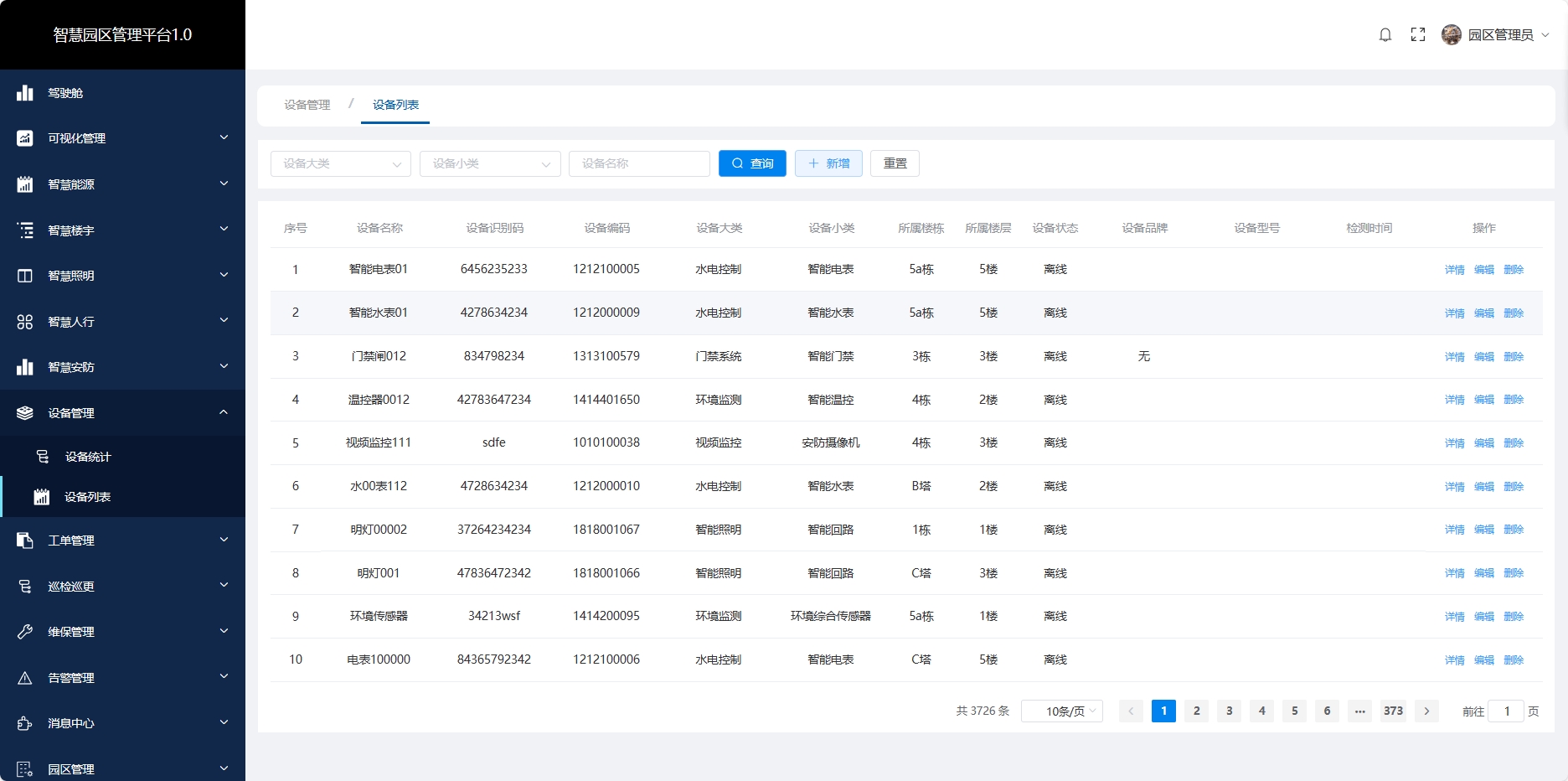
Task: Click 环境综合传感器 subcategory cell
Action: (x=831, y=616)
